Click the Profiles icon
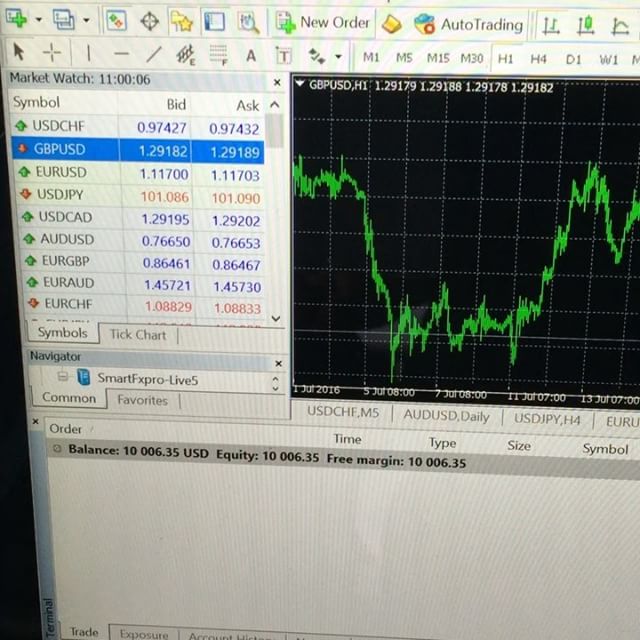640x640 pixels. click(x=64, y=19)
